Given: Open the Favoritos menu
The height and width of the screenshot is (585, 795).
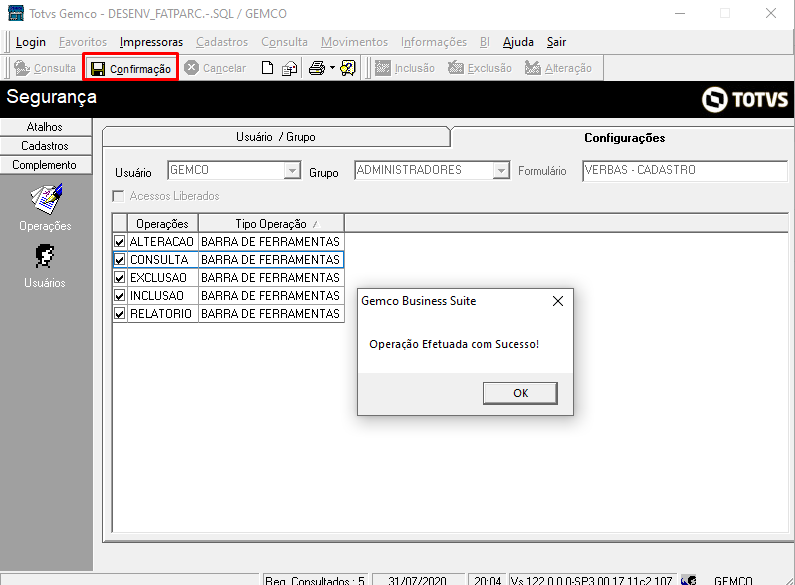Looking at the screenshot, I should click(83, 42).
